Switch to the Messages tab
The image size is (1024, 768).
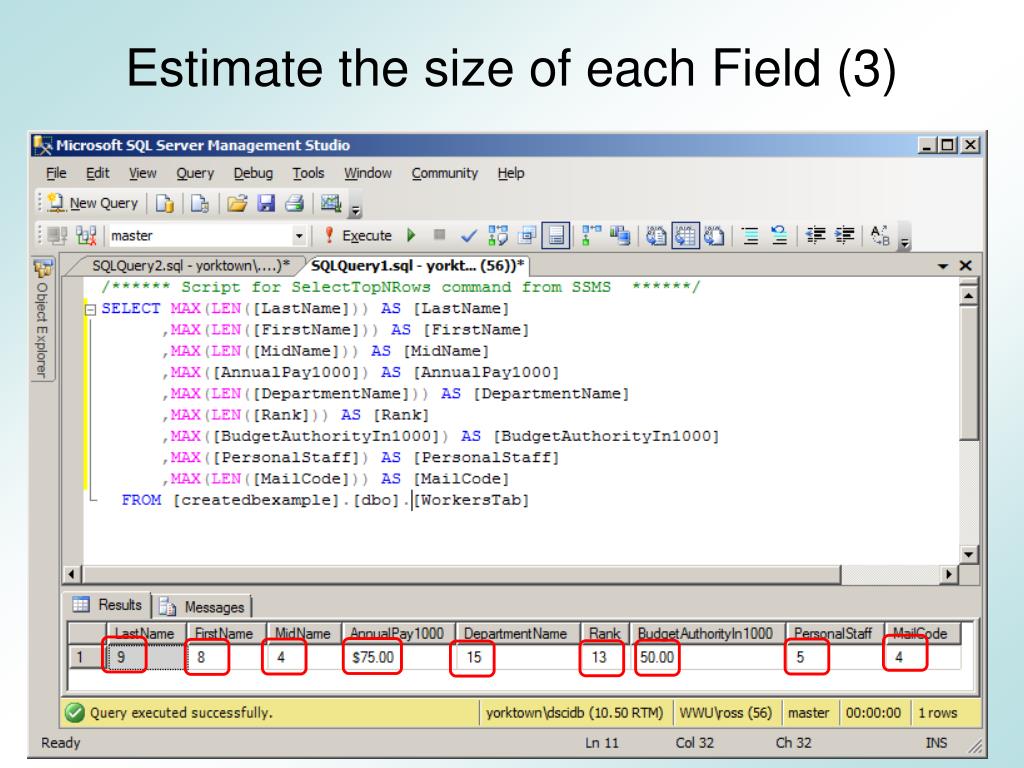pos(202,607)
